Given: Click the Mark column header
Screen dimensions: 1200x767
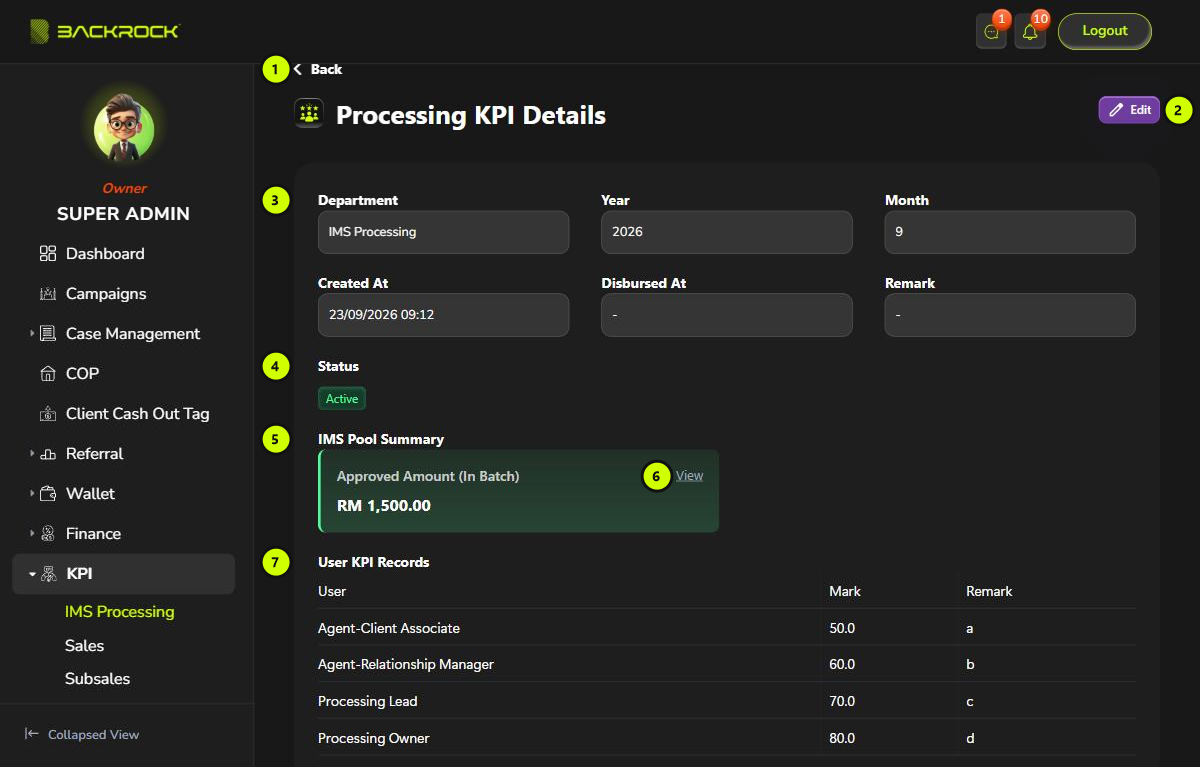Looking at the screenshot, I should [x=845, y=591].
